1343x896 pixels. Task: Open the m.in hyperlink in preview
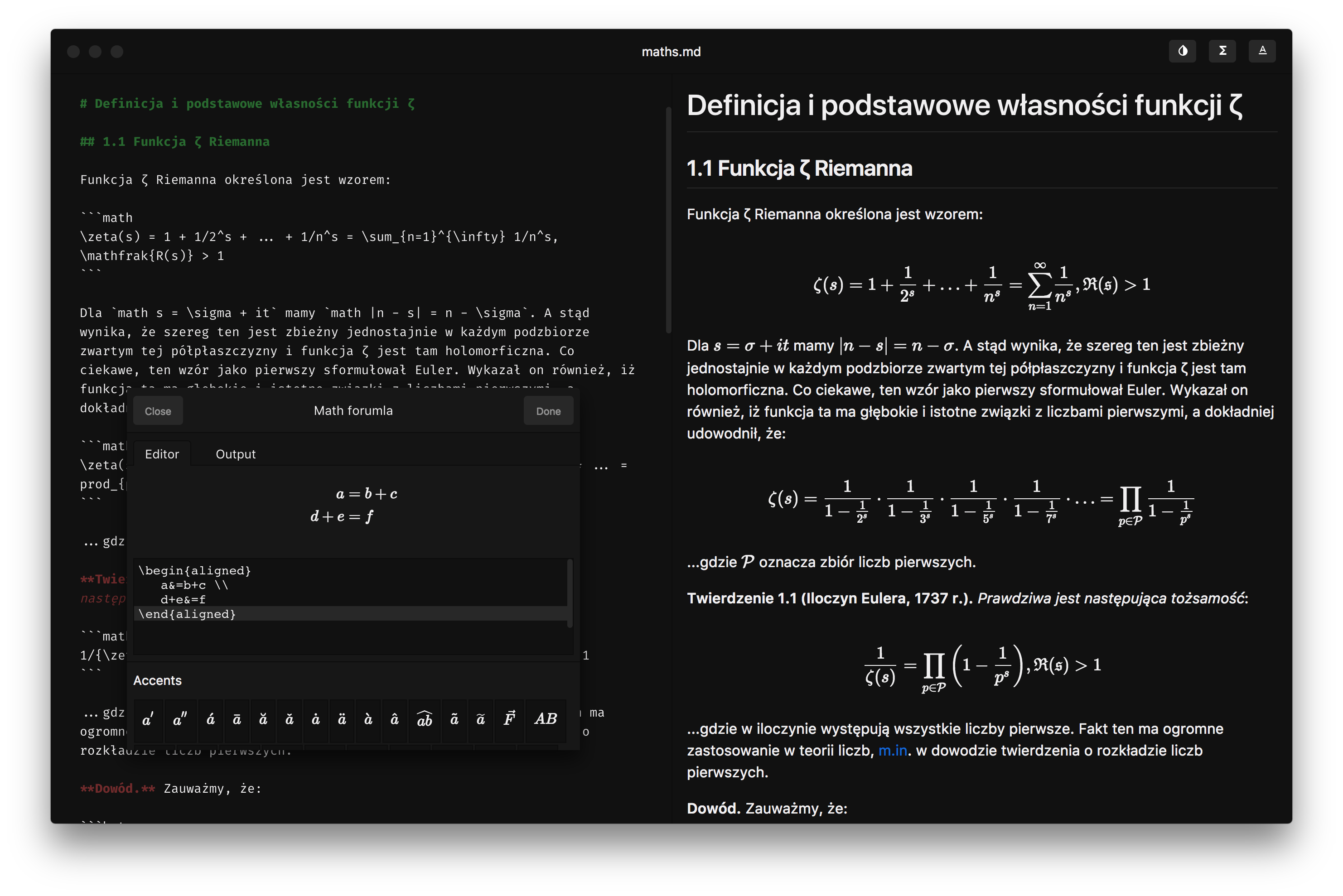[893, 750]
